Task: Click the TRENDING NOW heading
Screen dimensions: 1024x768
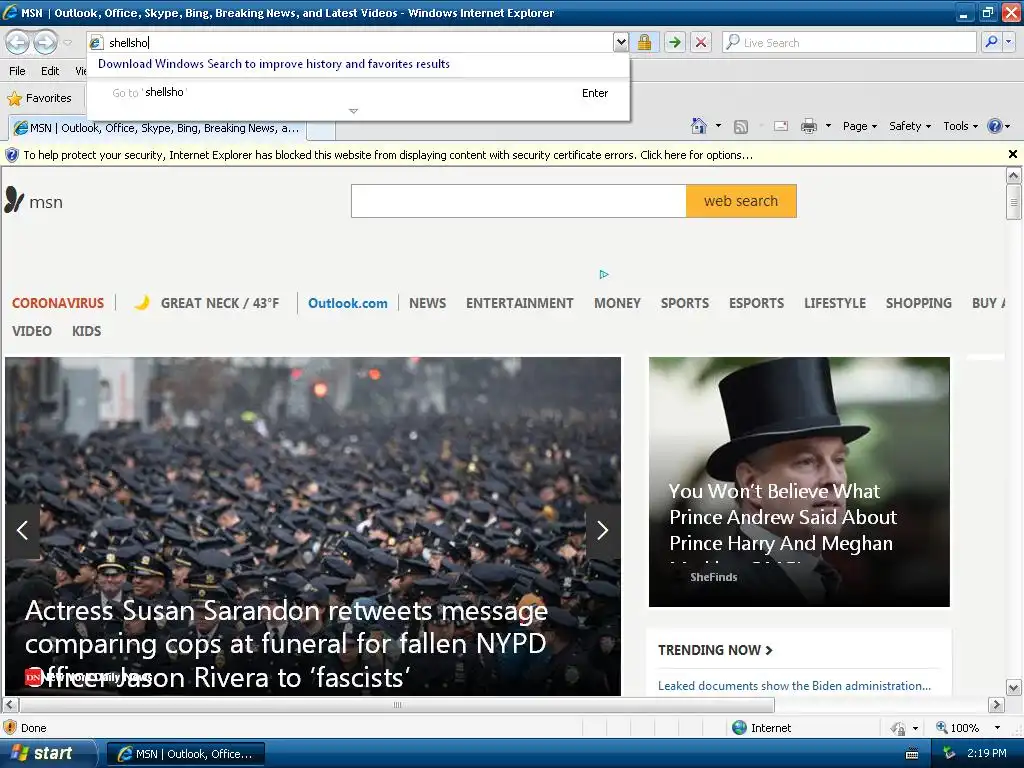Action: tap(715, 650)
